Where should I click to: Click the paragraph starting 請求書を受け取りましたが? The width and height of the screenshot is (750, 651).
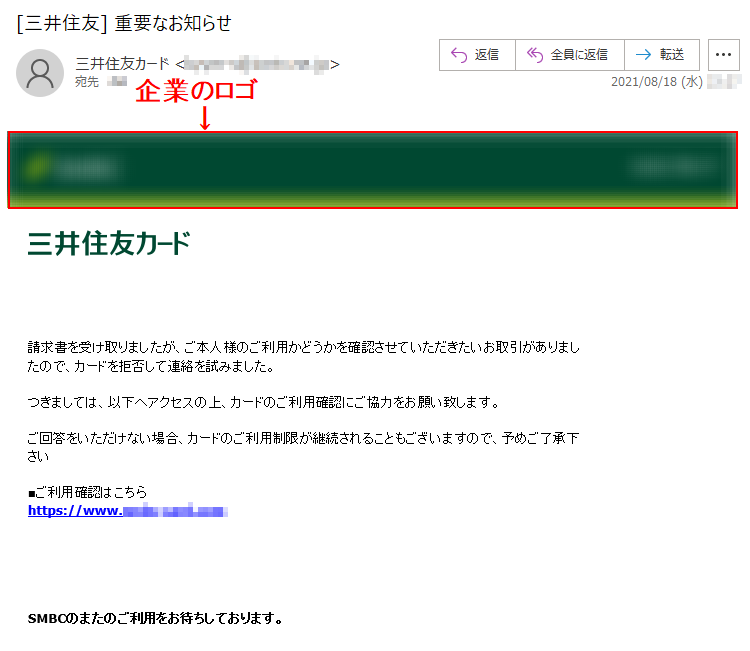pos(303,357)
